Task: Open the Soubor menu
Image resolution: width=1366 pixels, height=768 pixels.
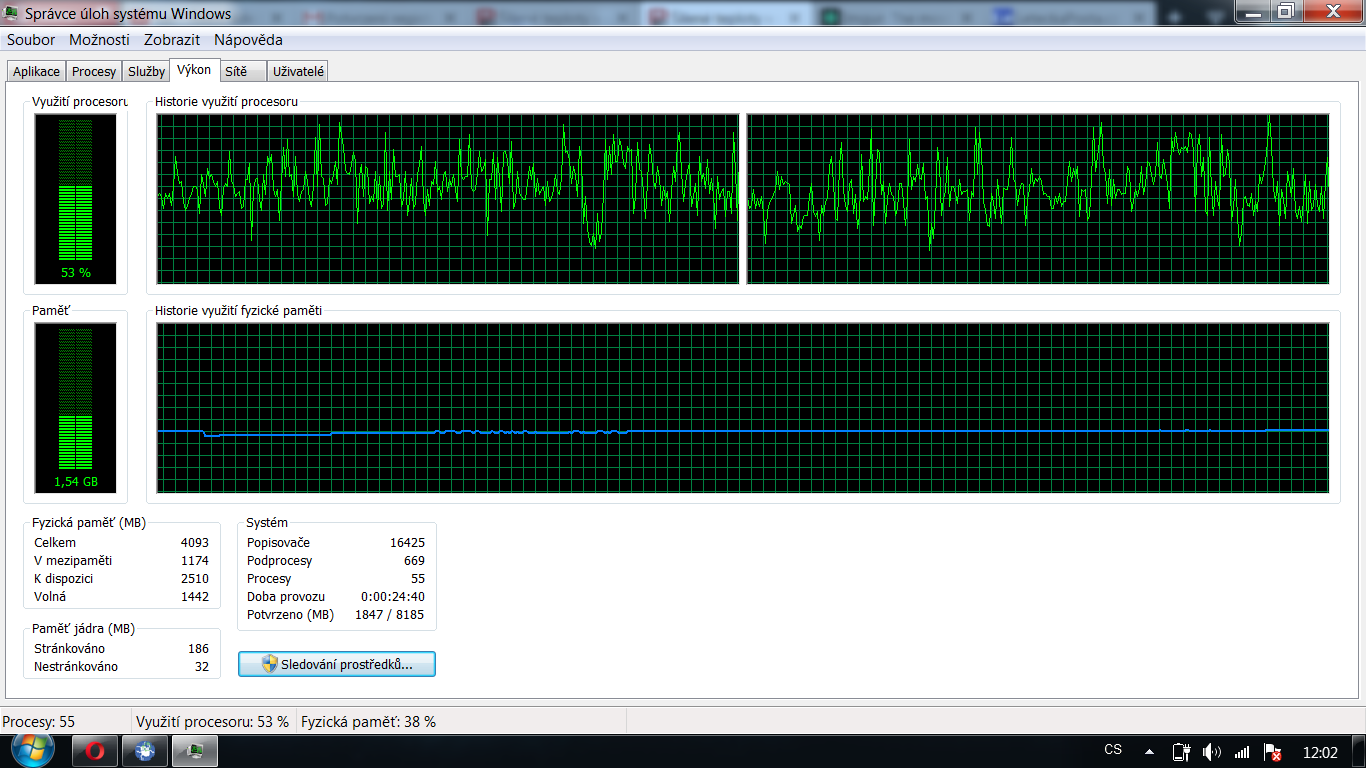Action: point(31,40)
